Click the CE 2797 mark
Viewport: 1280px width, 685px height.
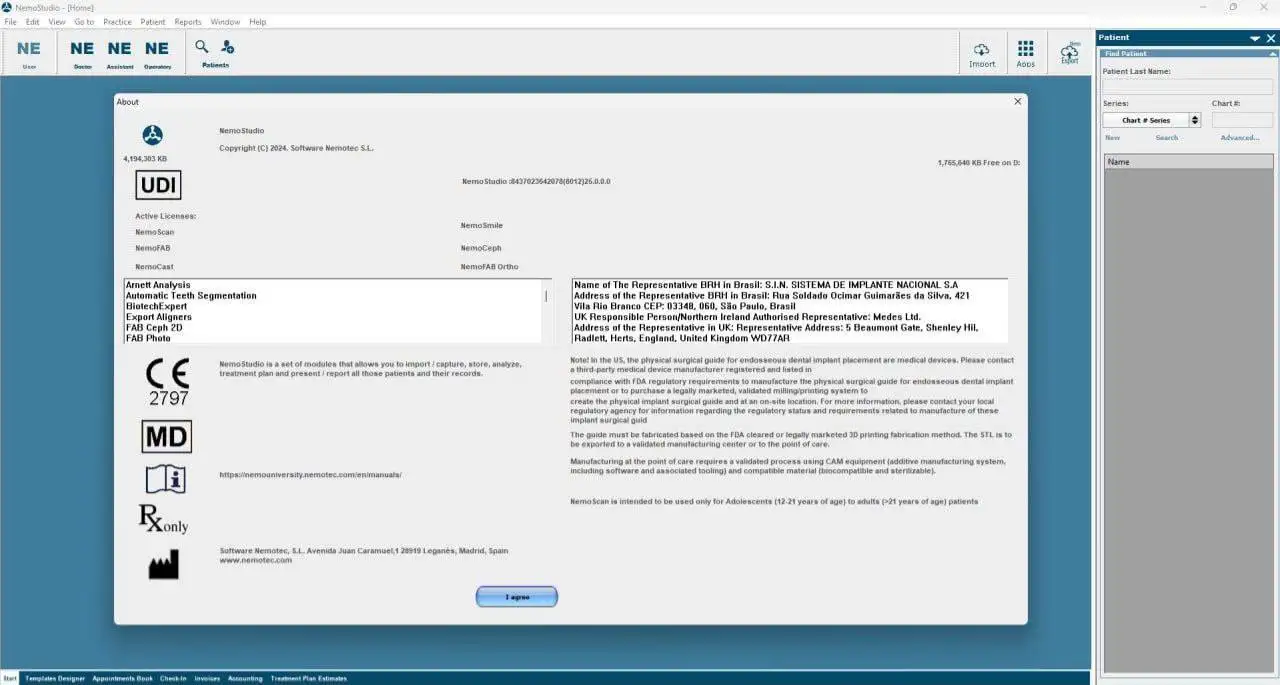(168, 383)
